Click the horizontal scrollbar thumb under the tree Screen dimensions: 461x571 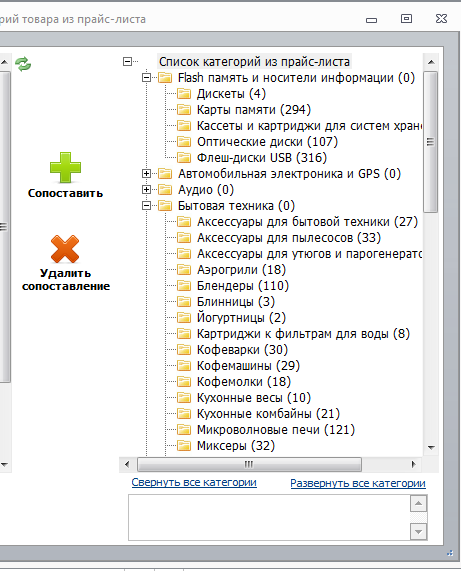[x=249, y=464]
